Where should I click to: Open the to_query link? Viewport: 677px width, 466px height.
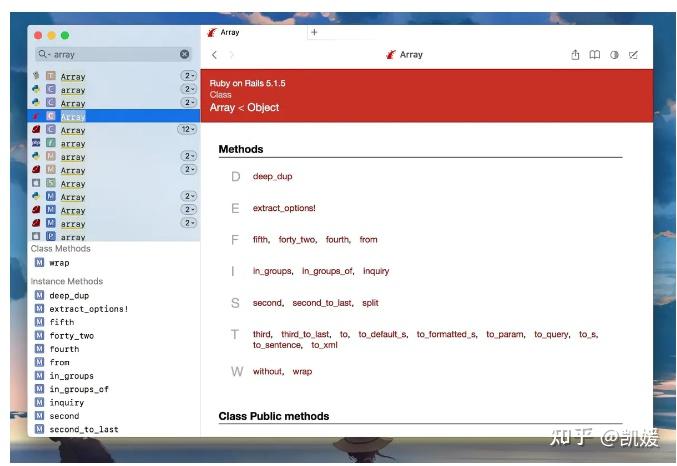pyautogui.click(x=551, y=334)
